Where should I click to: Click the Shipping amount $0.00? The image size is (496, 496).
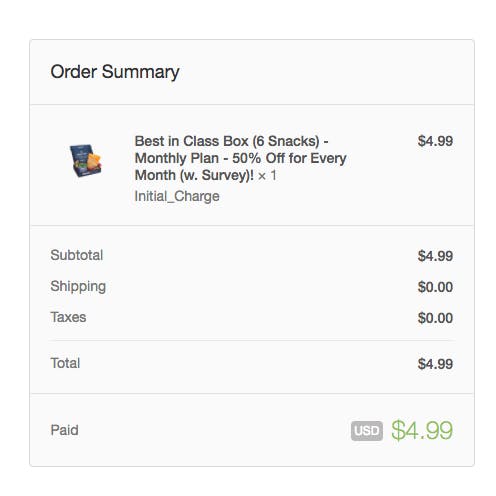tap(435, 287)
